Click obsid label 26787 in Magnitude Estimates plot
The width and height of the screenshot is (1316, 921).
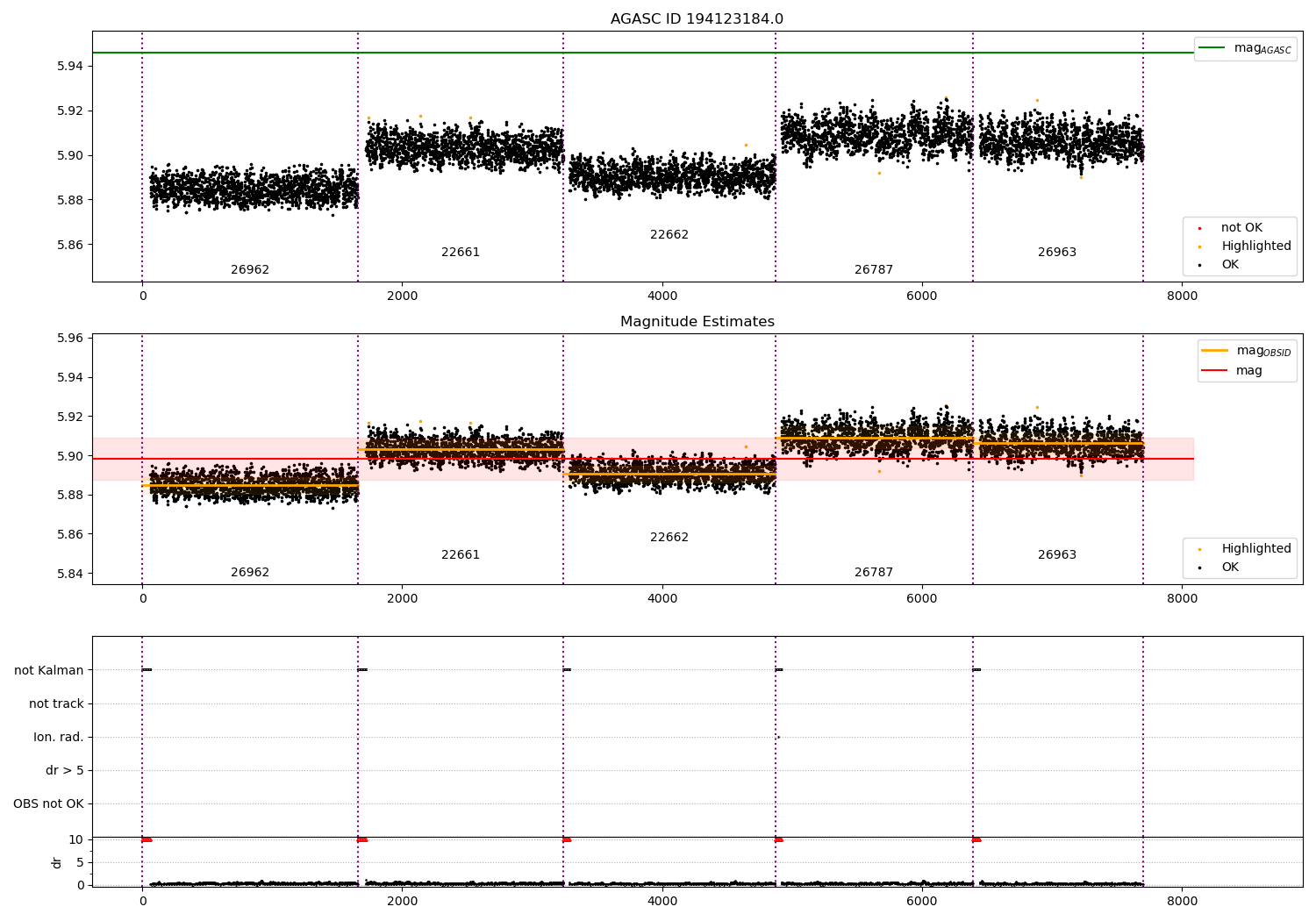pos(874,573)
